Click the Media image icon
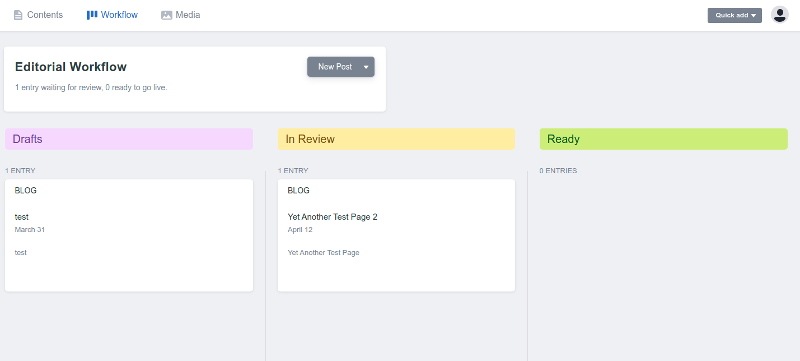The height and width of the screenshot is (361, 800). click(166, 15)
